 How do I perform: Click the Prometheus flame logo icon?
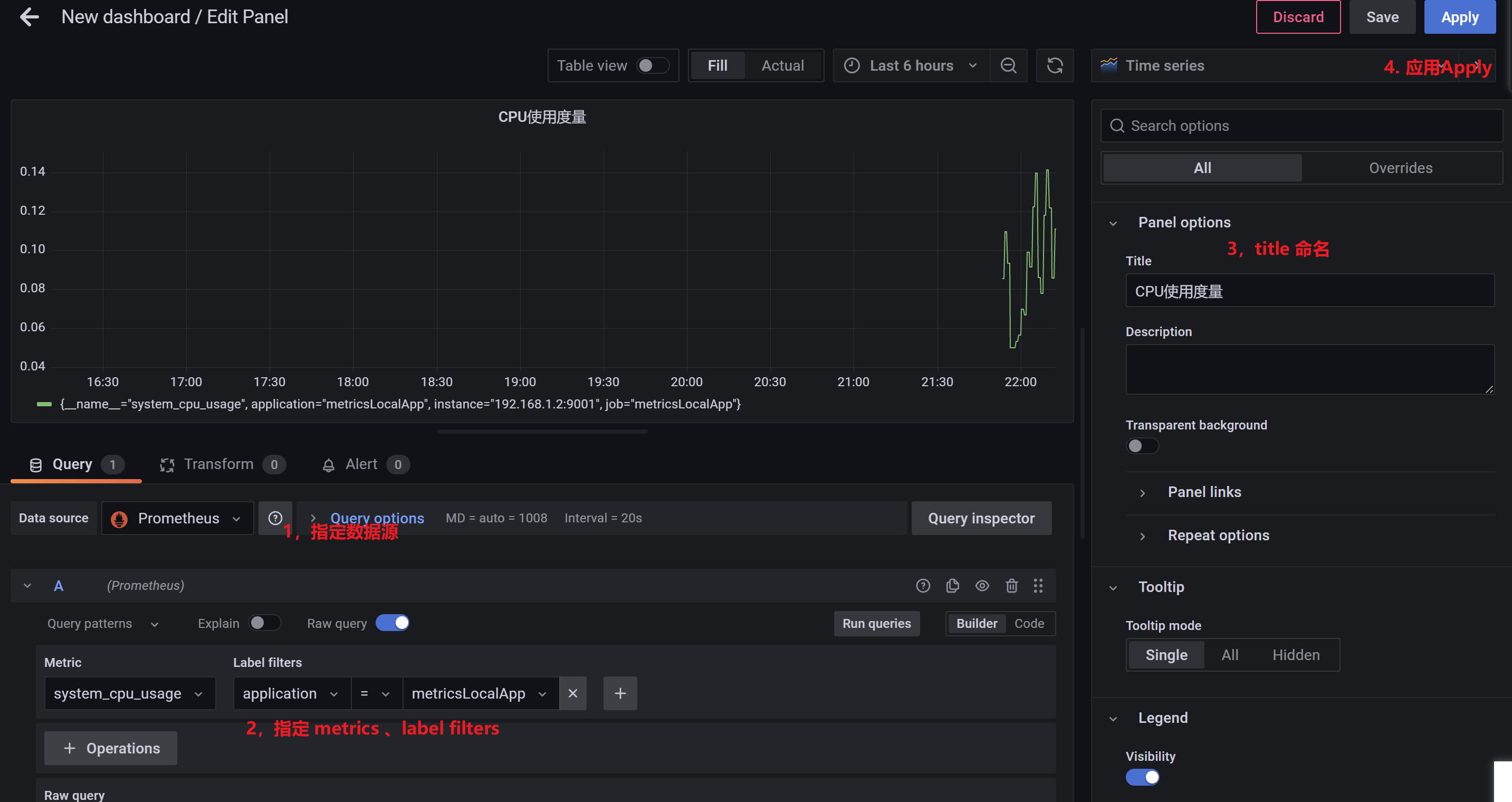(119, 519)
